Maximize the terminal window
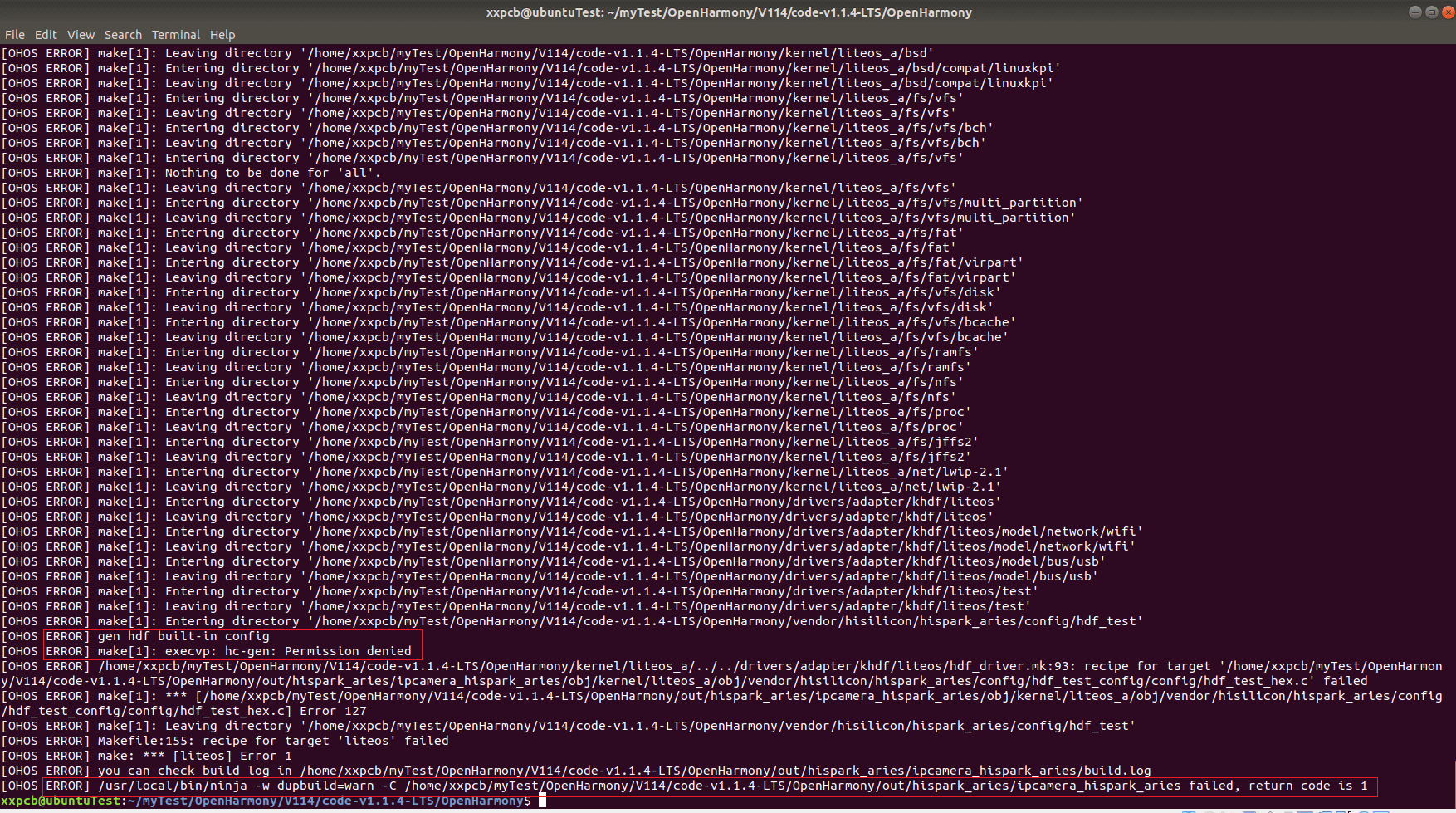Image resolution: width=1456 pixels, height=813 pixels. (1431, 12)
